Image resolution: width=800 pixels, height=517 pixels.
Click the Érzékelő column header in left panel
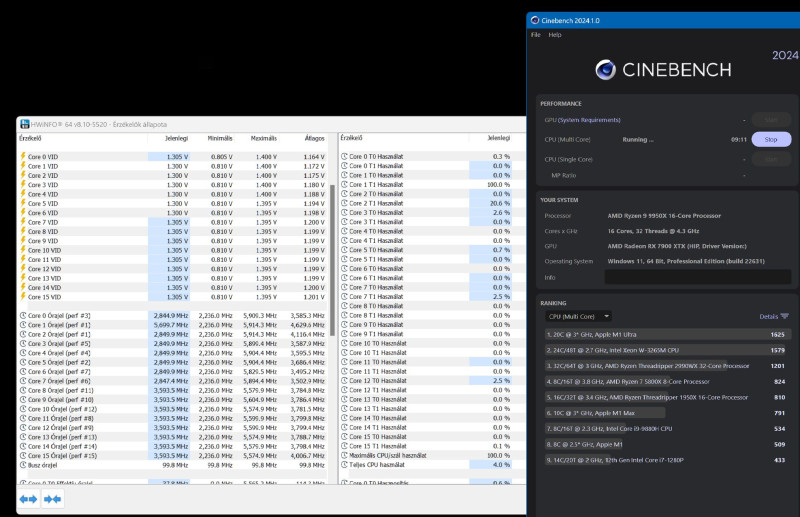[31, 138]
